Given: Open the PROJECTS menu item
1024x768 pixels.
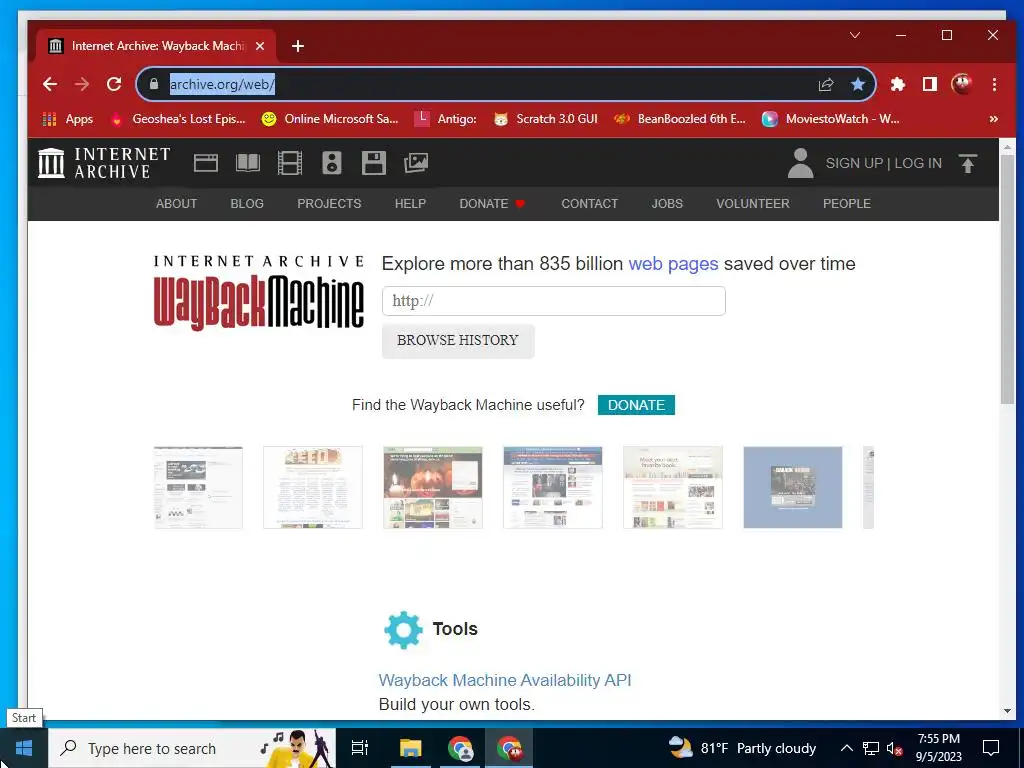Looking at the screenshot, I should (329, 204).
